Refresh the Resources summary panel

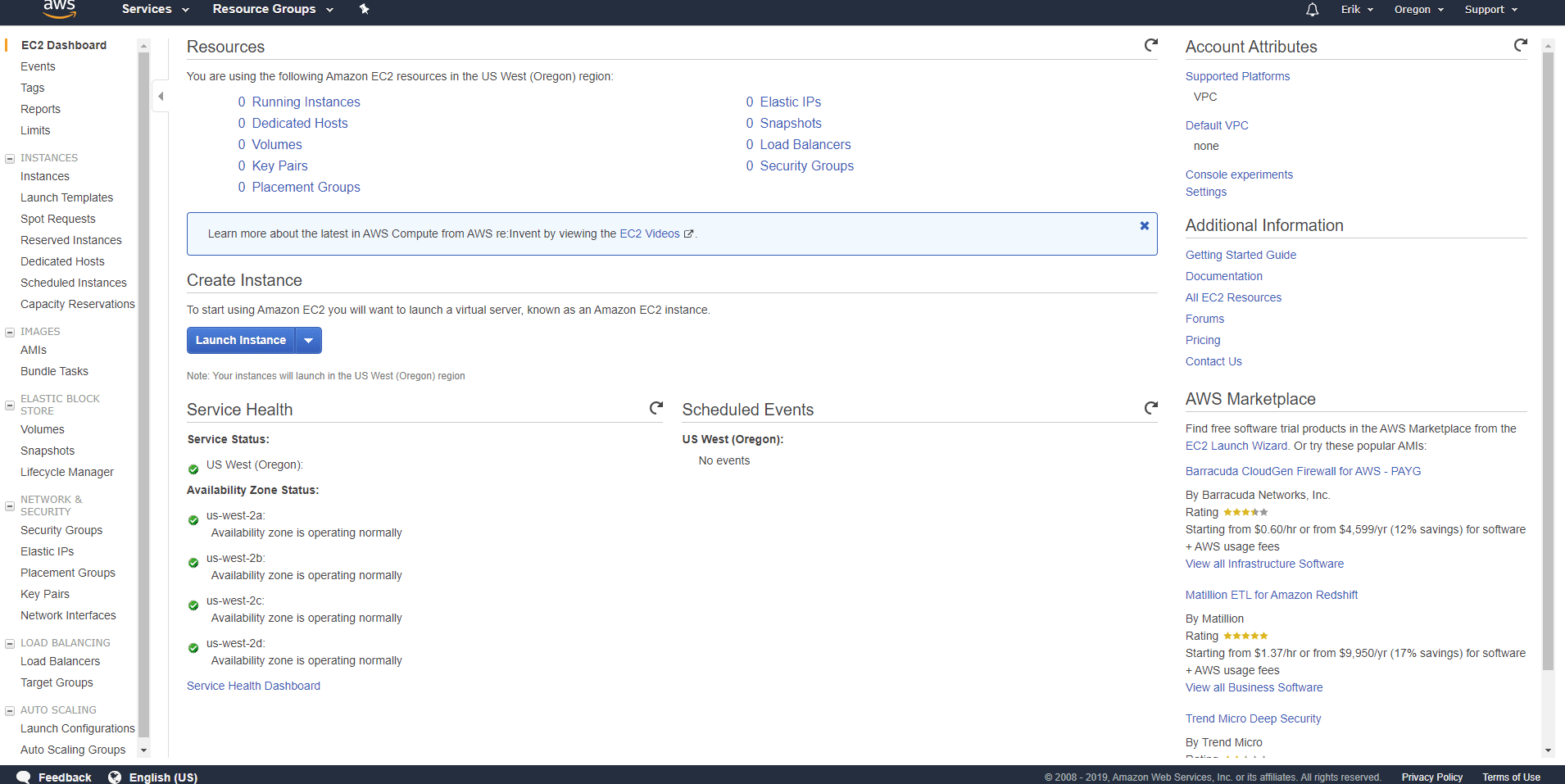1151,46
